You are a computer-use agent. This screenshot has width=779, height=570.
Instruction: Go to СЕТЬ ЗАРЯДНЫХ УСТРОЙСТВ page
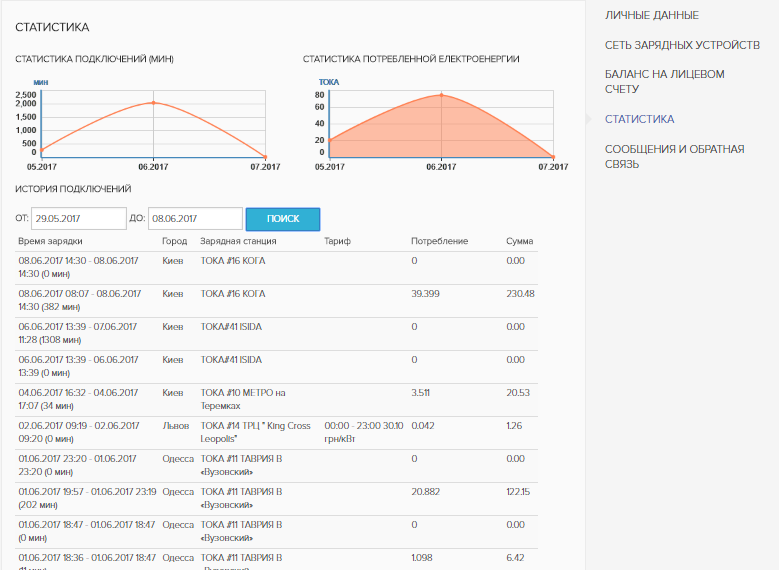682,45
